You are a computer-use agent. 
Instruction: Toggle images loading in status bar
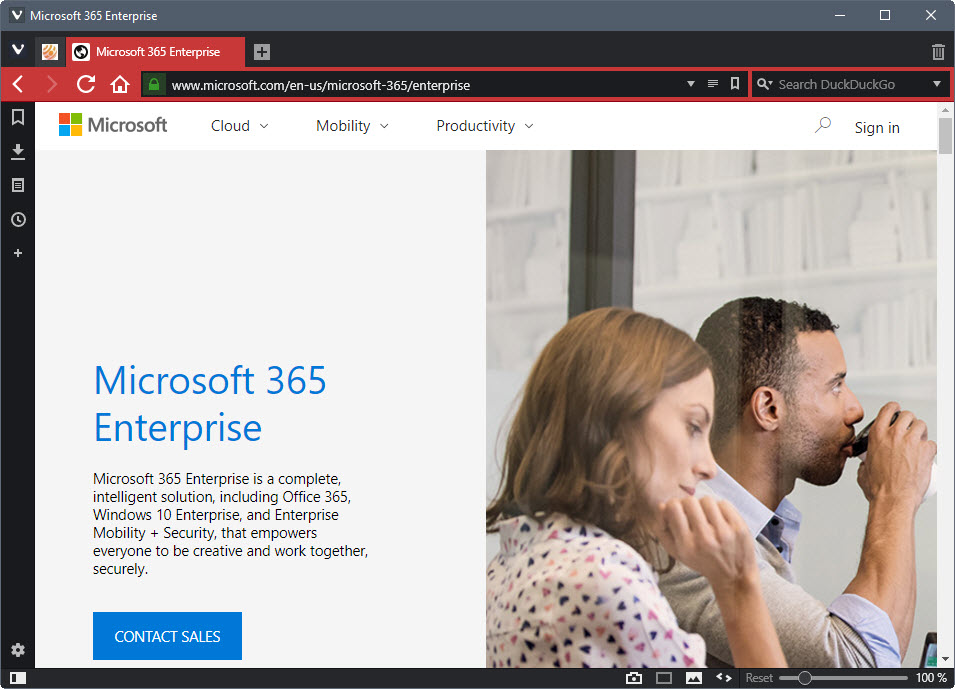(694, 677)
